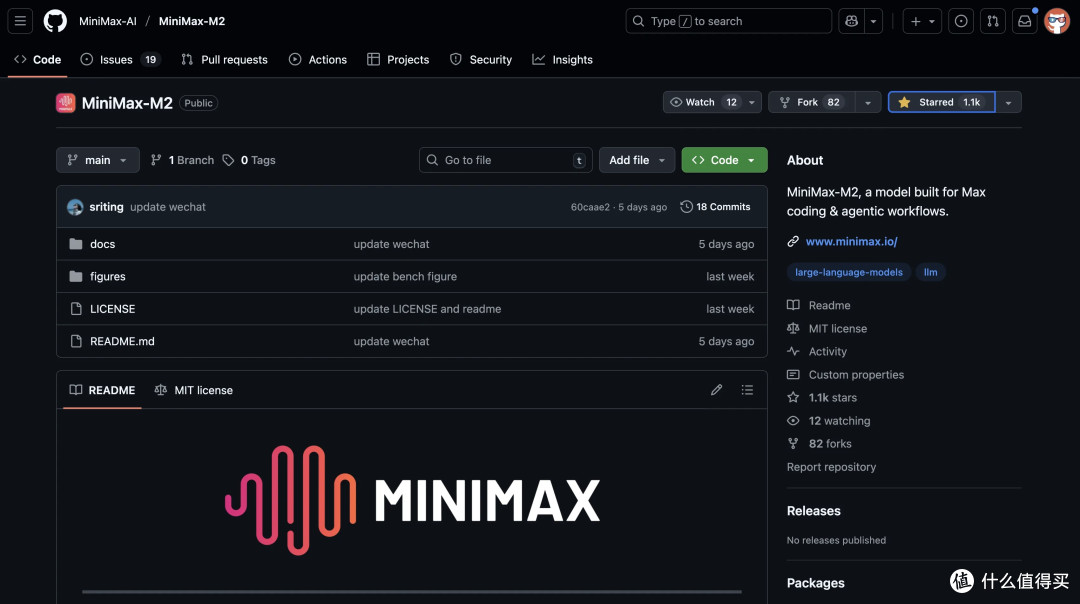View the 12 watching link

point(829,421)
